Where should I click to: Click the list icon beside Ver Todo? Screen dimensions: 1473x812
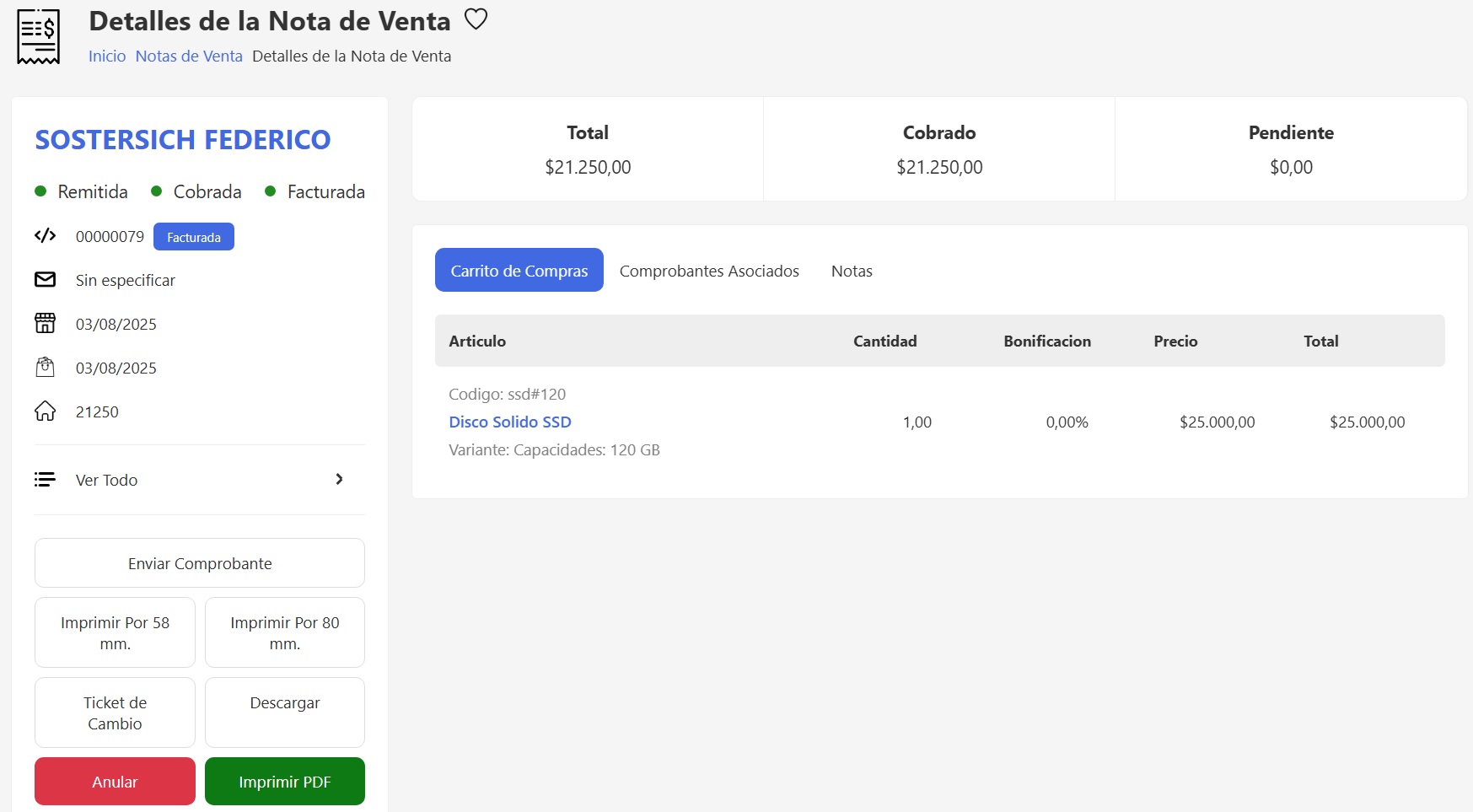point(46,480)
